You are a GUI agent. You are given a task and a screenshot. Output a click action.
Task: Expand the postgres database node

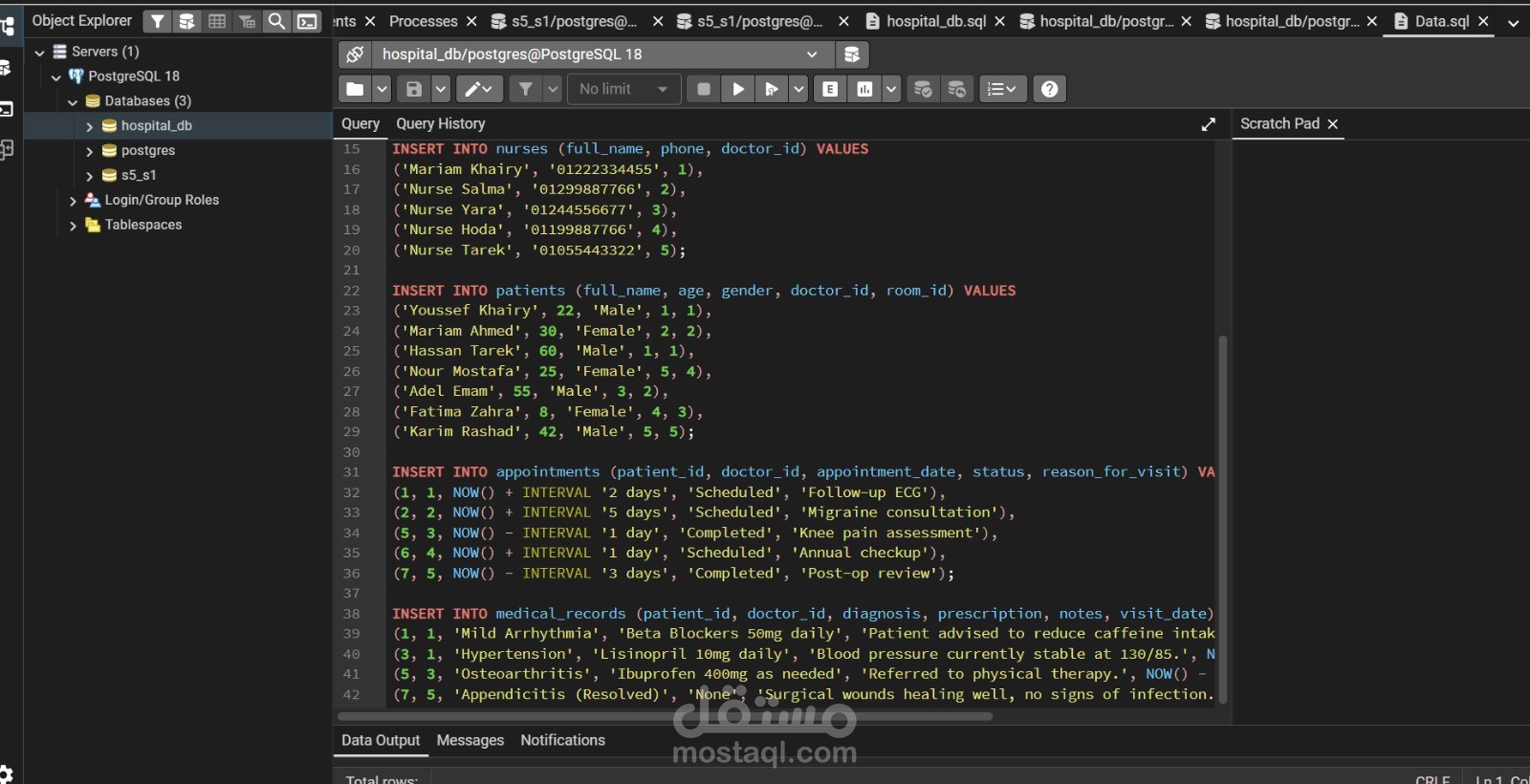pos(89,151)
